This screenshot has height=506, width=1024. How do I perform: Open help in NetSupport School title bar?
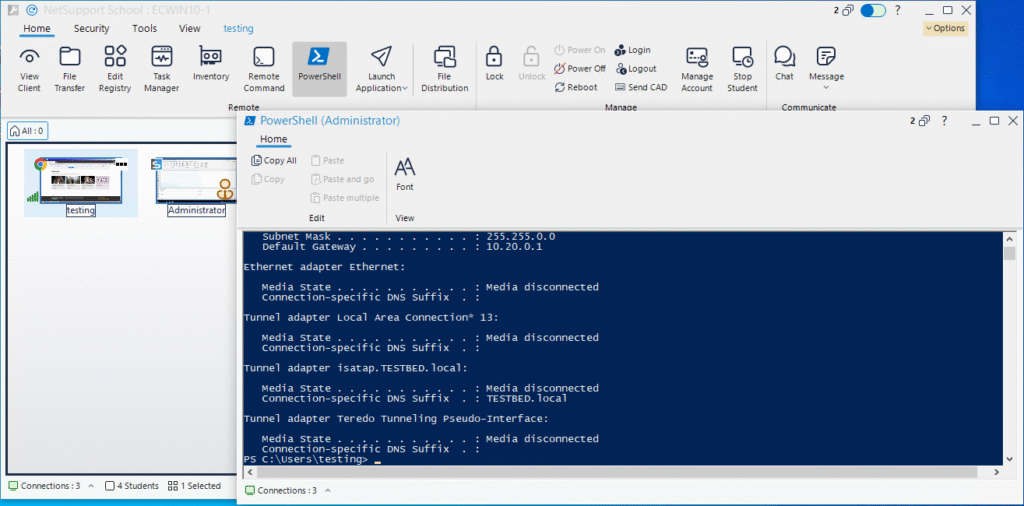pos(898,10)
